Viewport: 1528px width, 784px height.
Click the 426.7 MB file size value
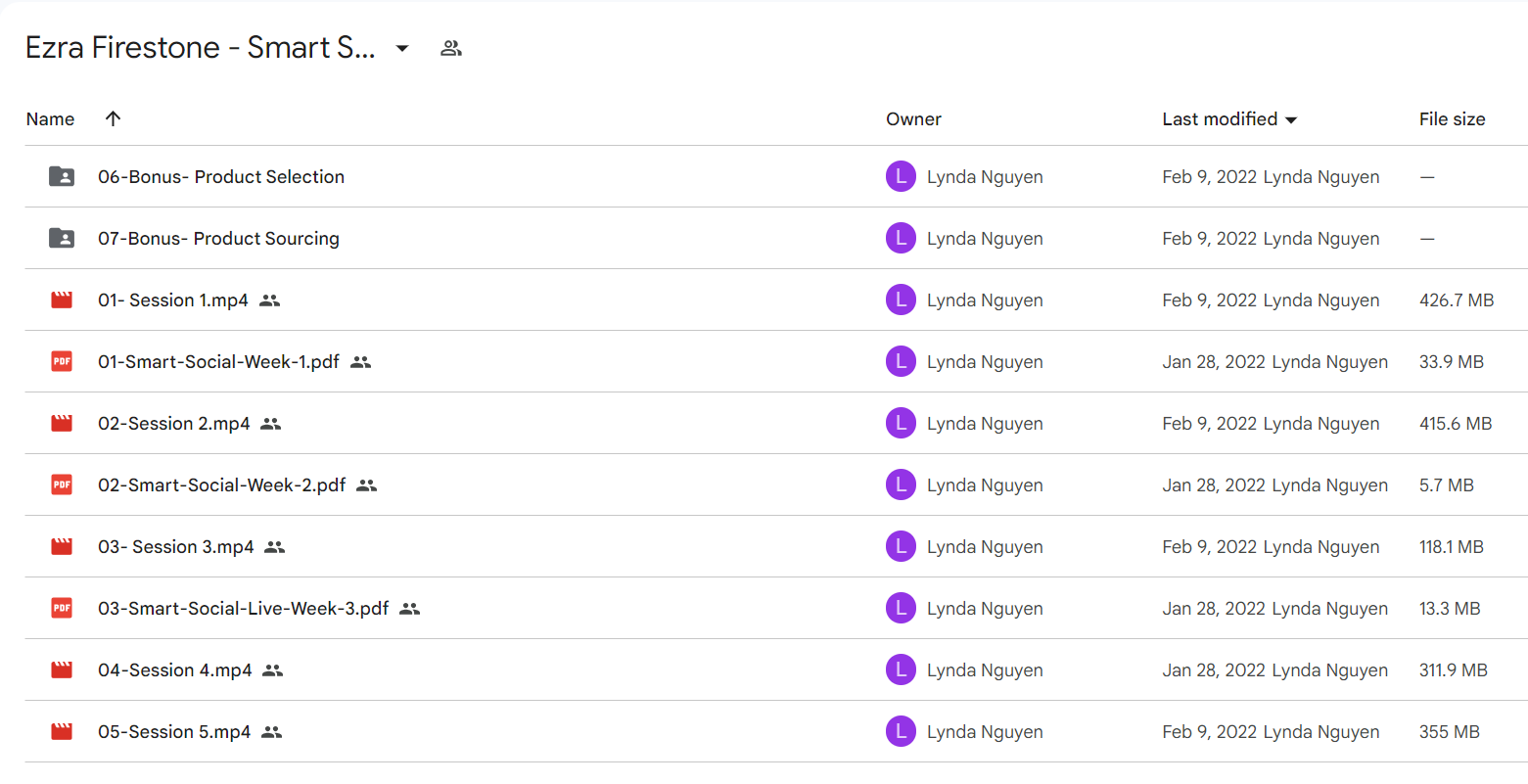(1457, 300)
